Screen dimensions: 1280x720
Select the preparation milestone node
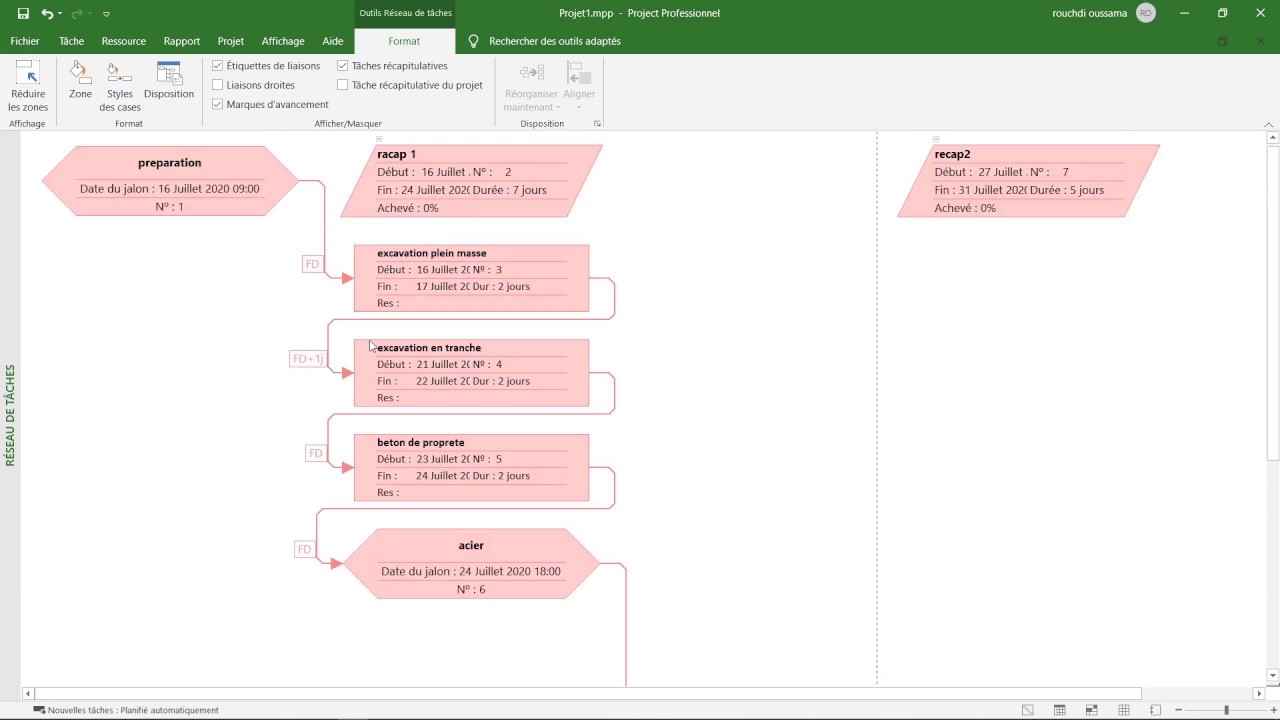(170, 181)
